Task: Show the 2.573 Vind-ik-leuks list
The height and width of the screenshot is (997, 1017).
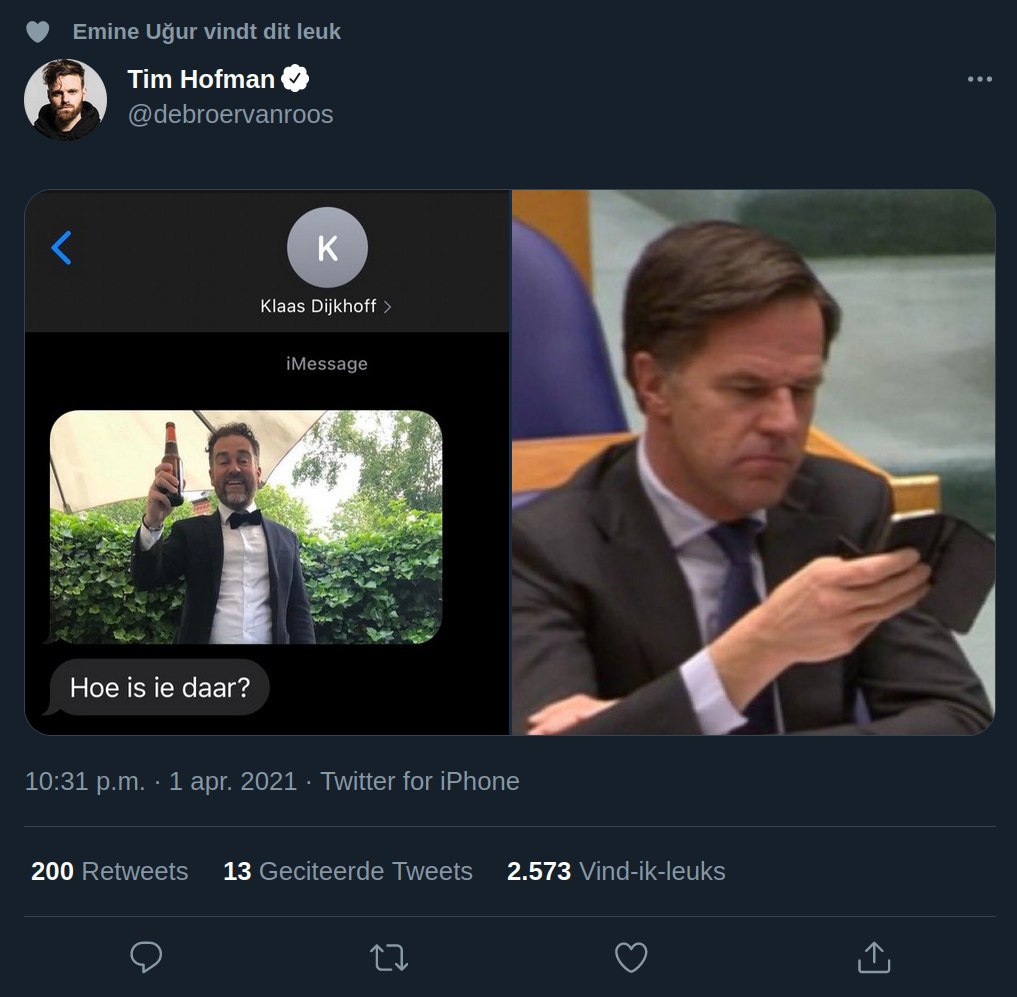Action: [x=616, y=871]
